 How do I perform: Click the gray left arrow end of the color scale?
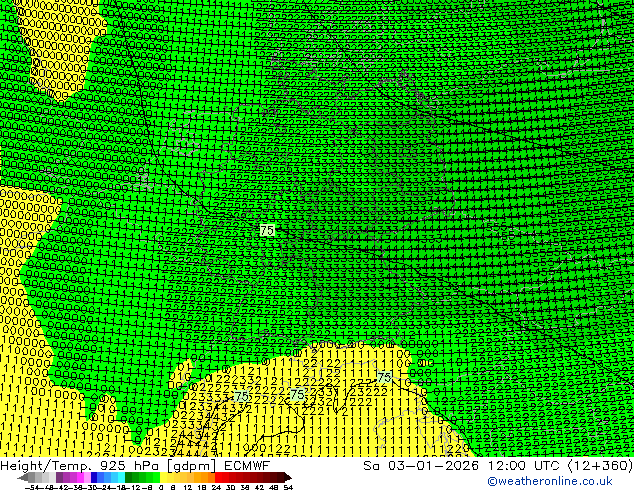click(22, 477)
